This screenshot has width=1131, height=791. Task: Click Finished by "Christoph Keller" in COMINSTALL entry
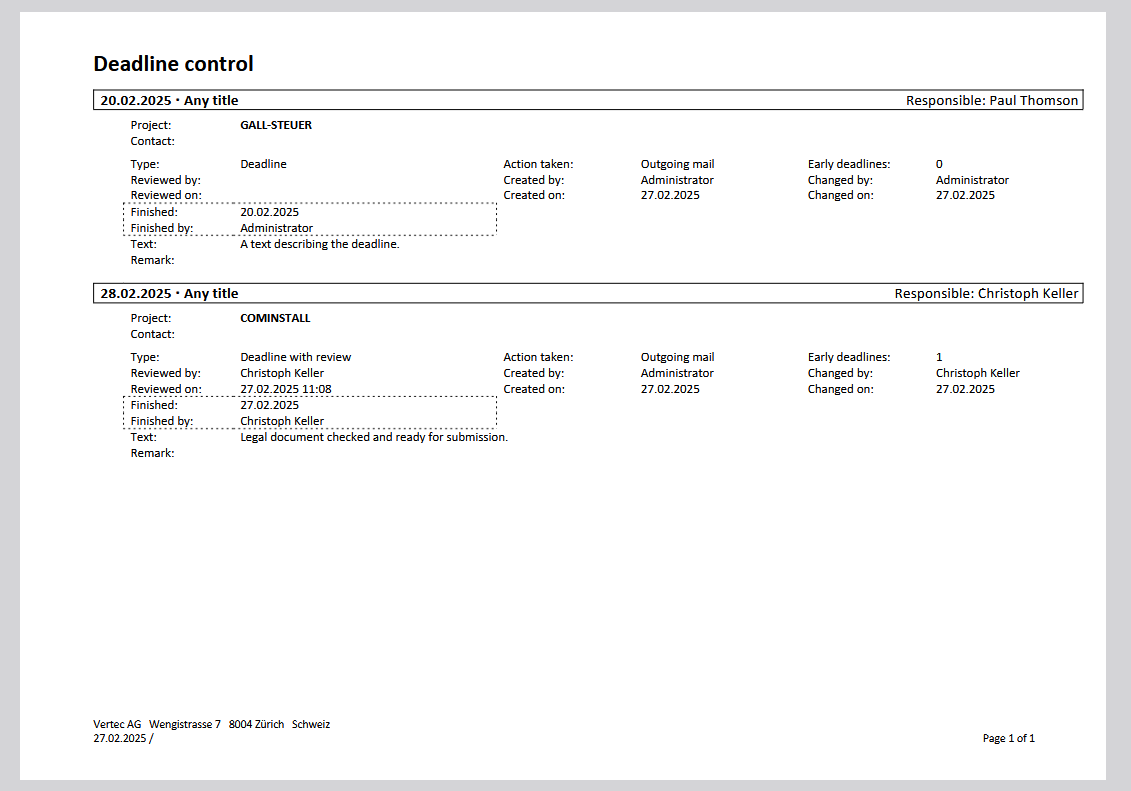(281, 421)
